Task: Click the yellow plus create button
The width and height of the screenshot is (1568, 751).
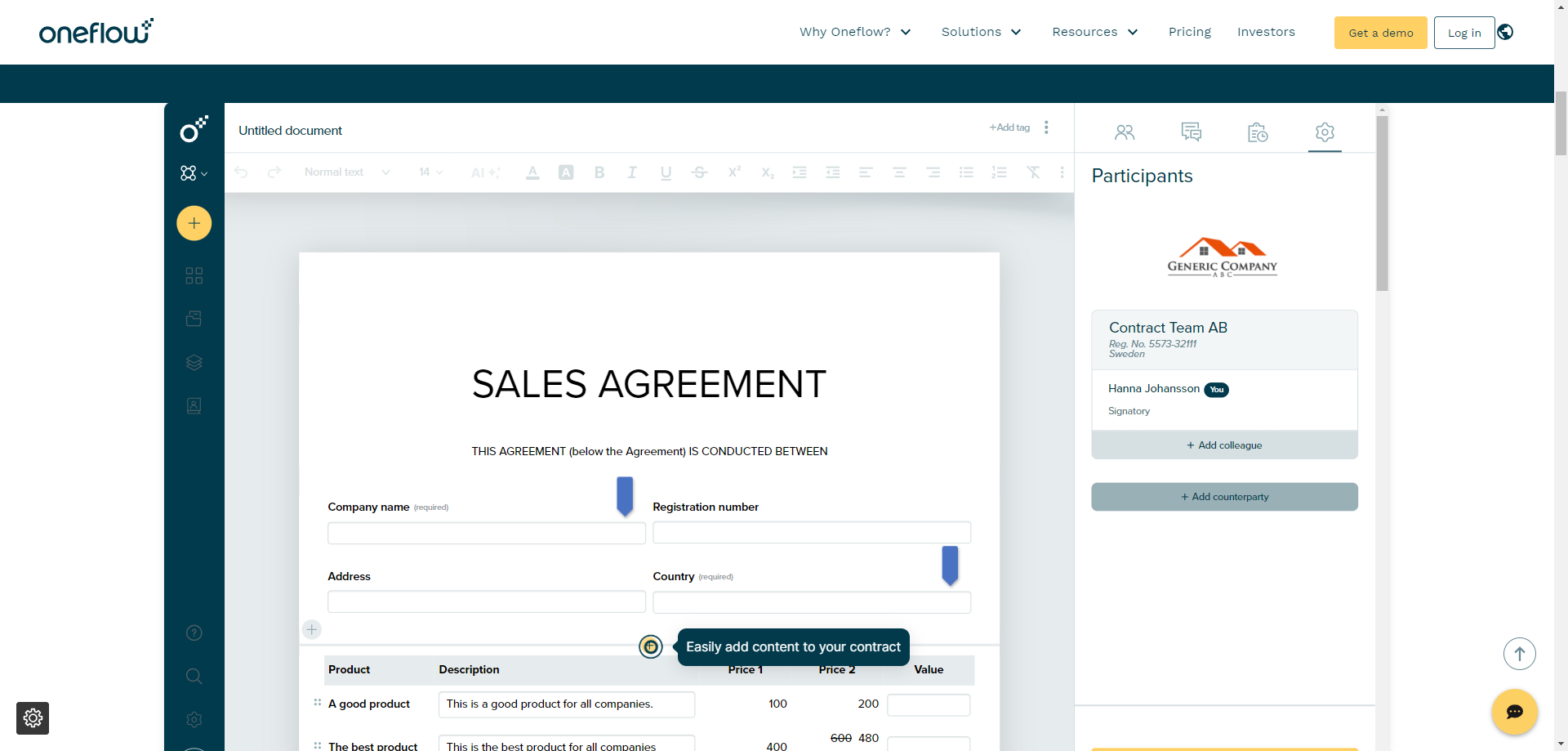Action: tap(194, 223)
